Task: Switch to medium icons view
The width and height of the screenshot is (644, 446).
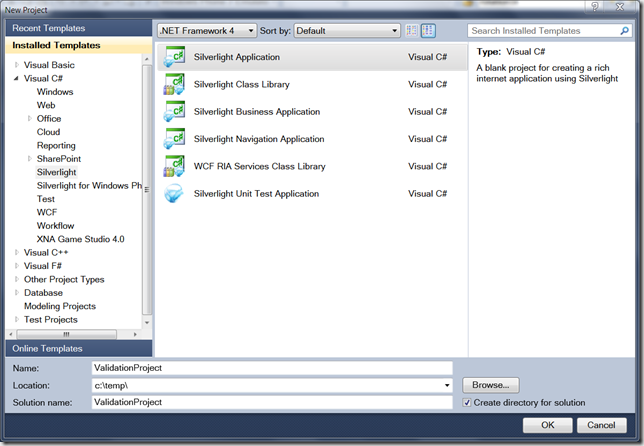Action: pos(428,31)
